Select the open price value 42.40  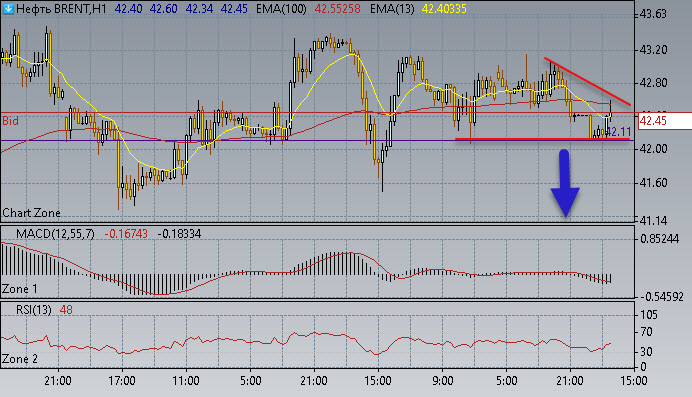(128, 9)
